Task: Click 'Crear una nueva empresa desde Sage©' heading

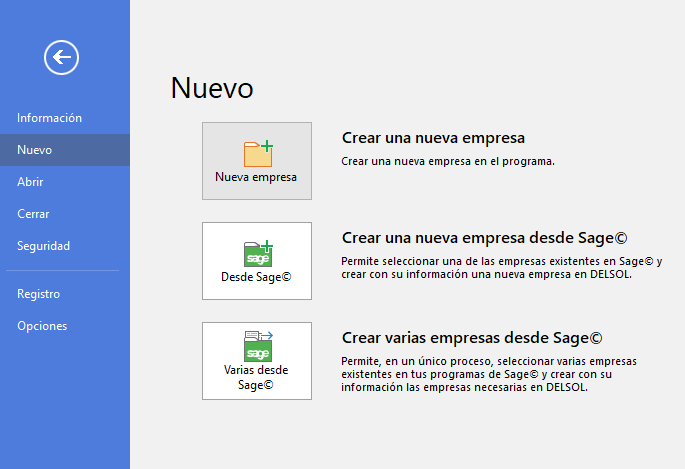Action: click(x=484, y=238)
